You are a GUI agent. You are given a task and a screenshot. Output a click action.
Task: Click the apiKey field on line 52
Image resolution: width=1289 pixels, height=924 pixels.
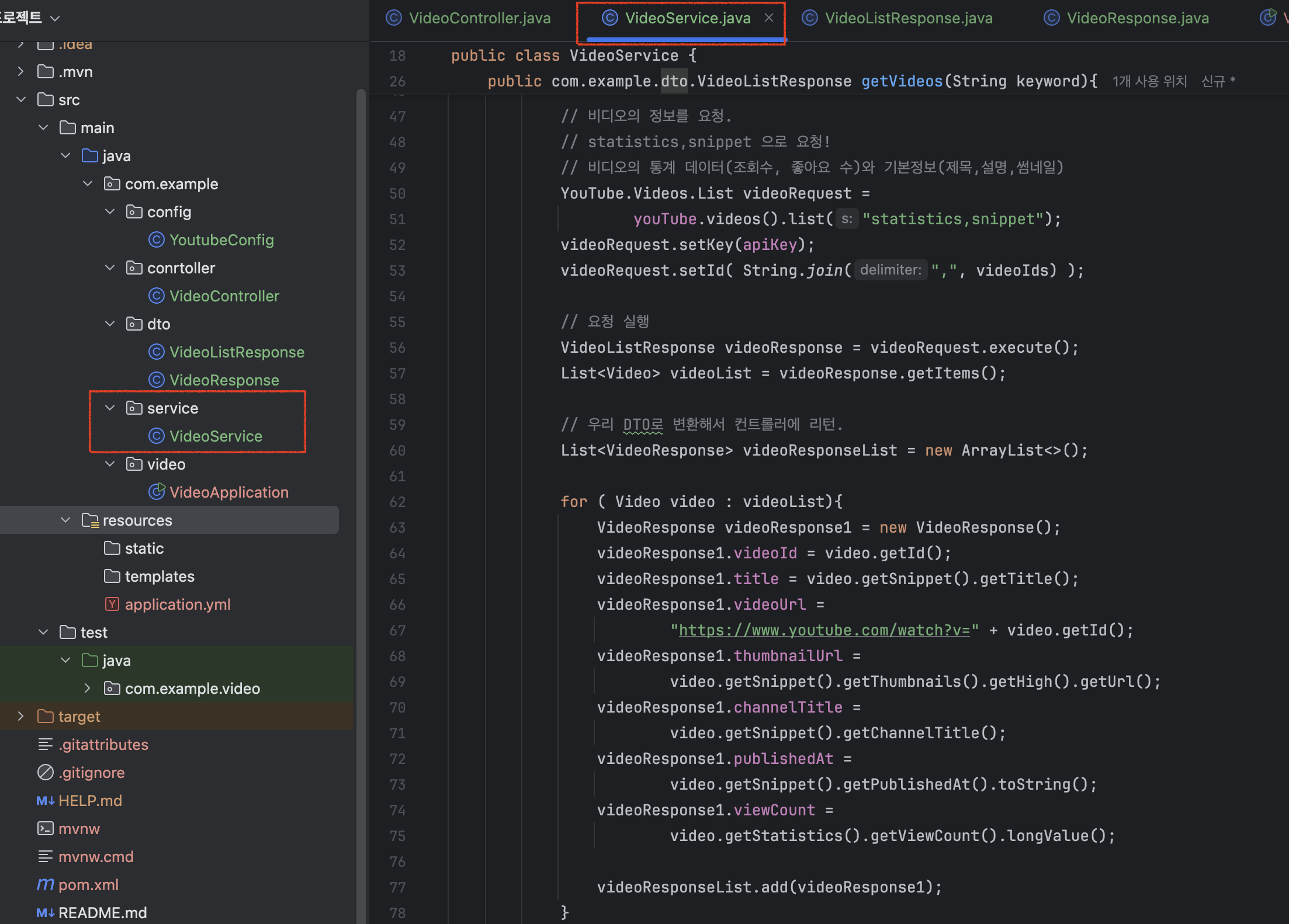coord(770,245)
